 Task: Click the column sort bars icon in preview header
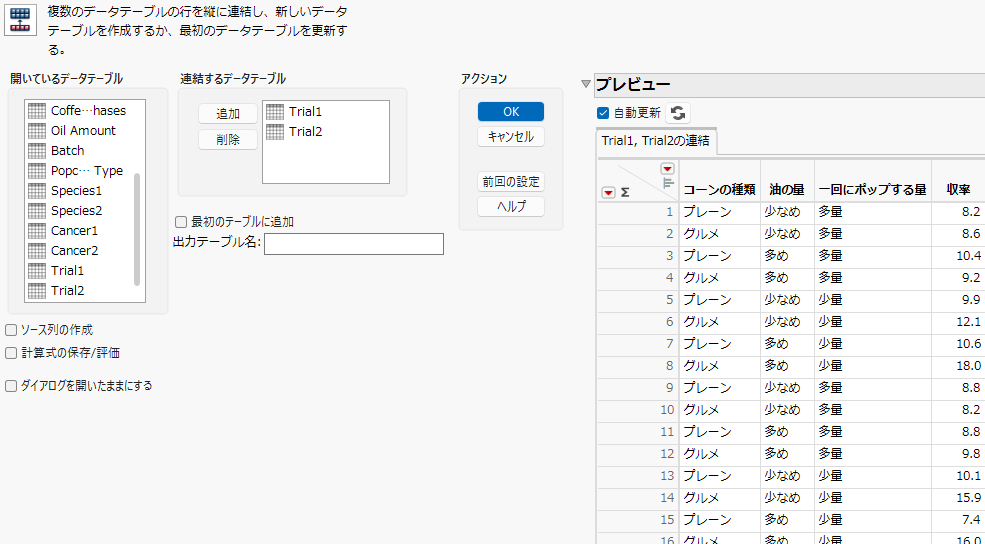(x=668, y=182)
